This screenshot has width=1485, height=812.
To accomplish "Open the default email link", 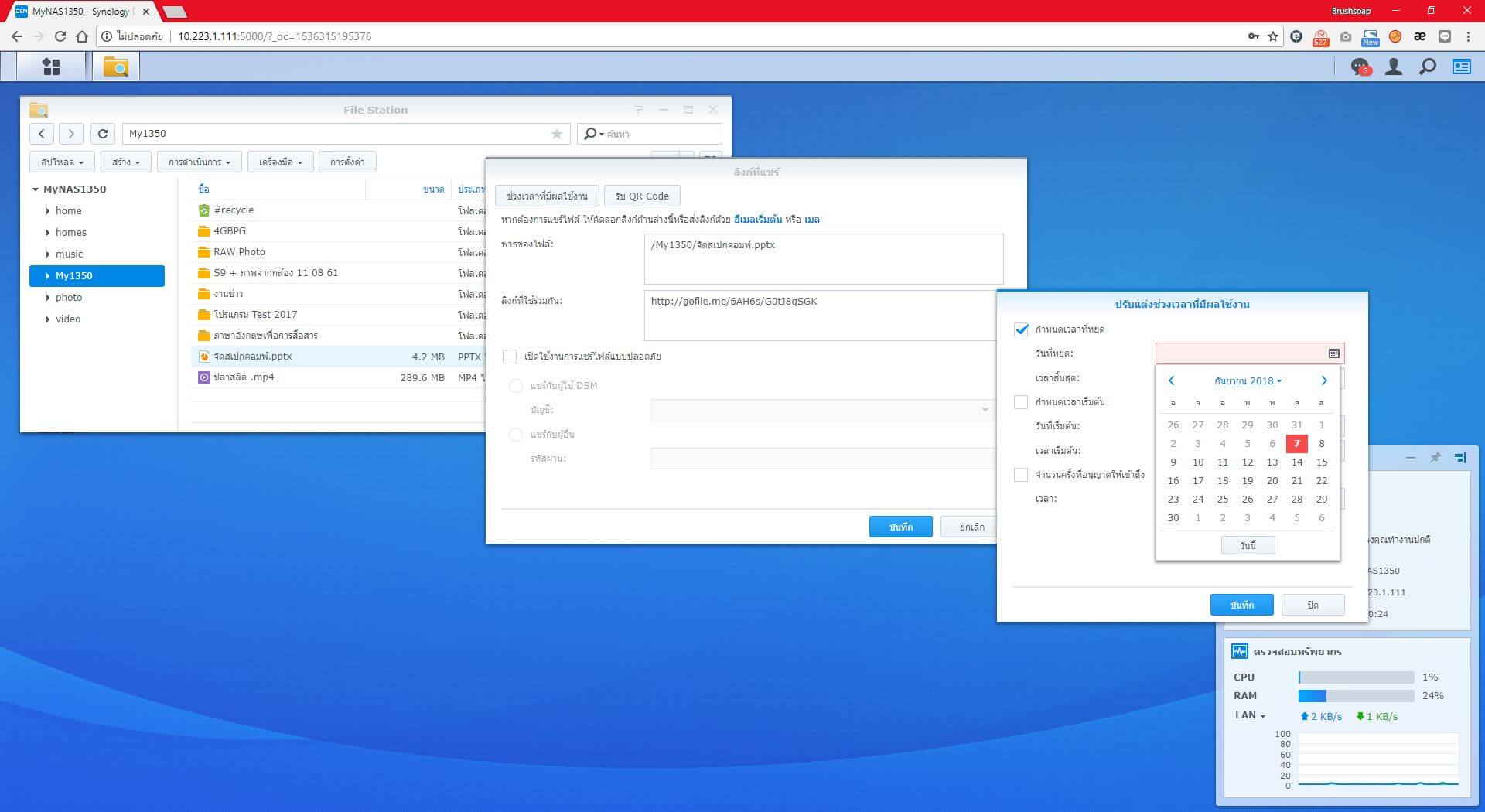I will tap(758, 220).
